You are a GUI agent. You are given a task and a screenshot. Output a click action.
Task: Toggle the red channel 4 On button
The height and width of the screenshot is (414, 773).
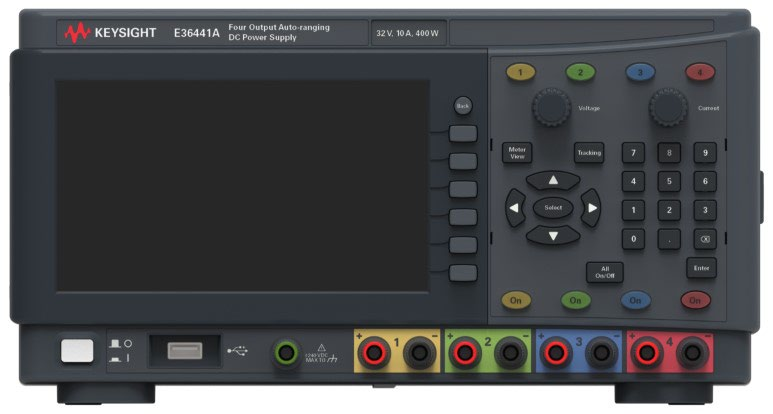[694, 299]
